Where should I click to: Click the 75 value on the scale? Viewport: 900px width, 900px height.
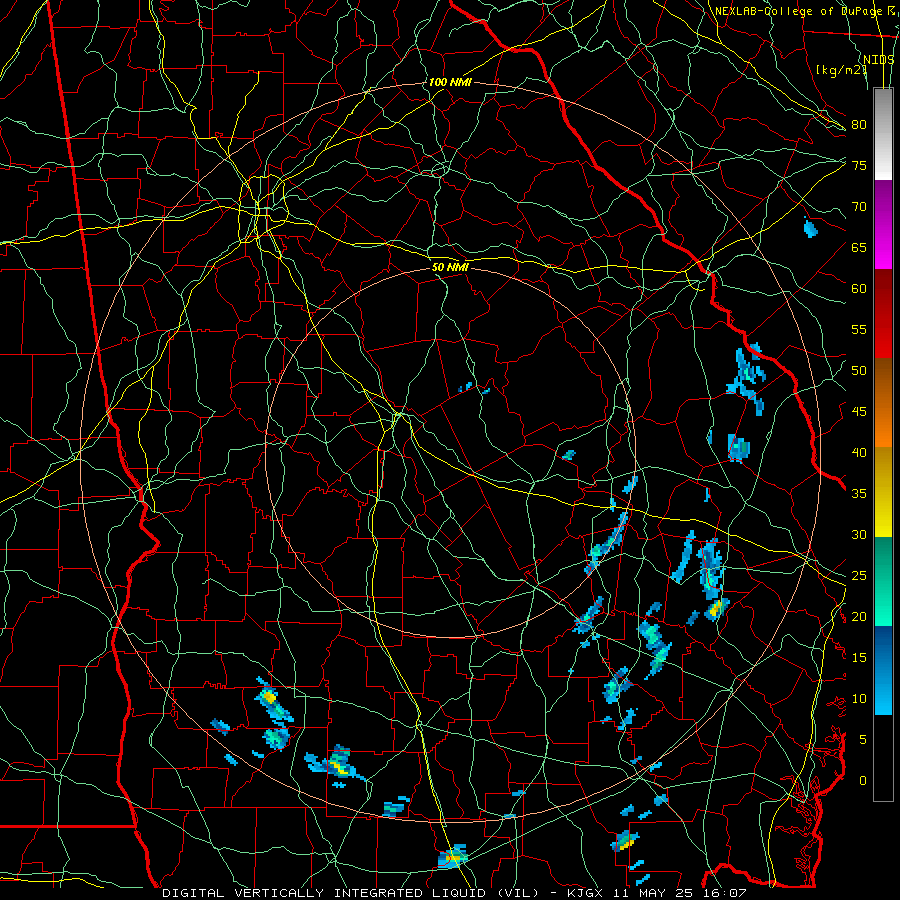click(x=859, y=165)
